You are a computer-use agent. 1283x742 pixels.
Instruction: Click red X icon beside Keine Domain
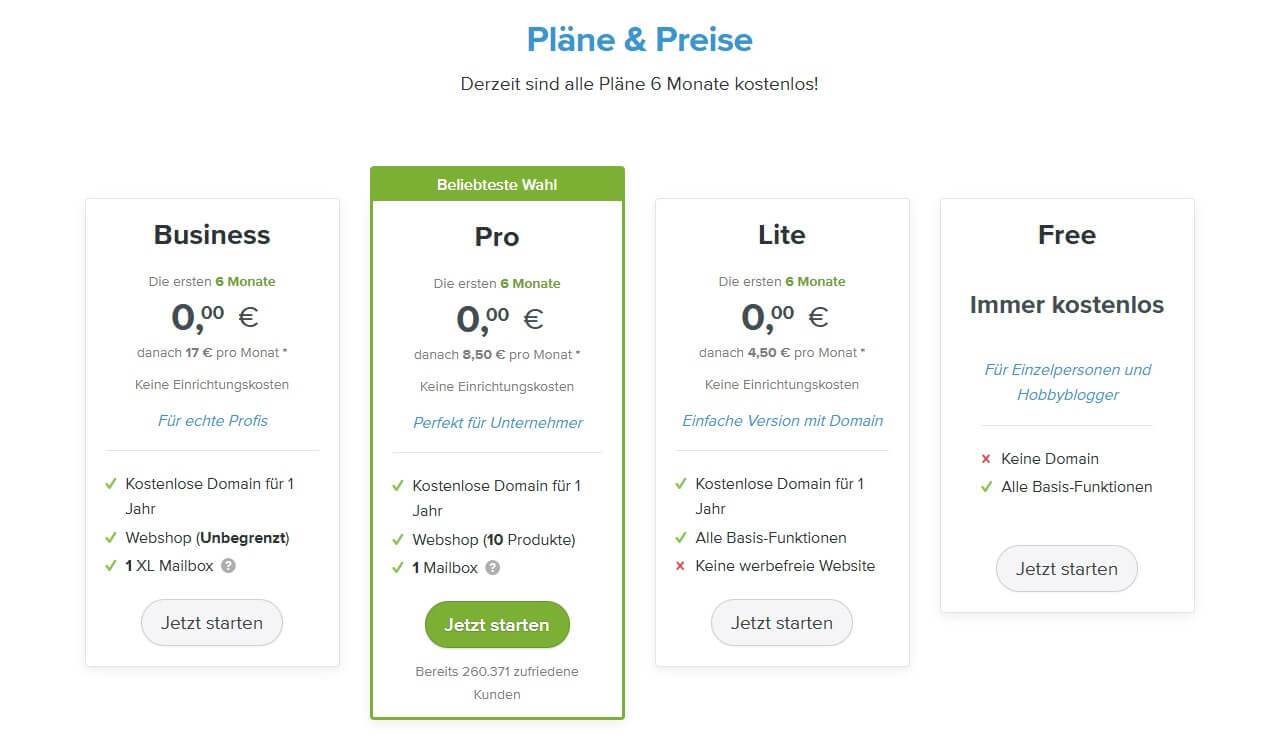pos(986,459)
